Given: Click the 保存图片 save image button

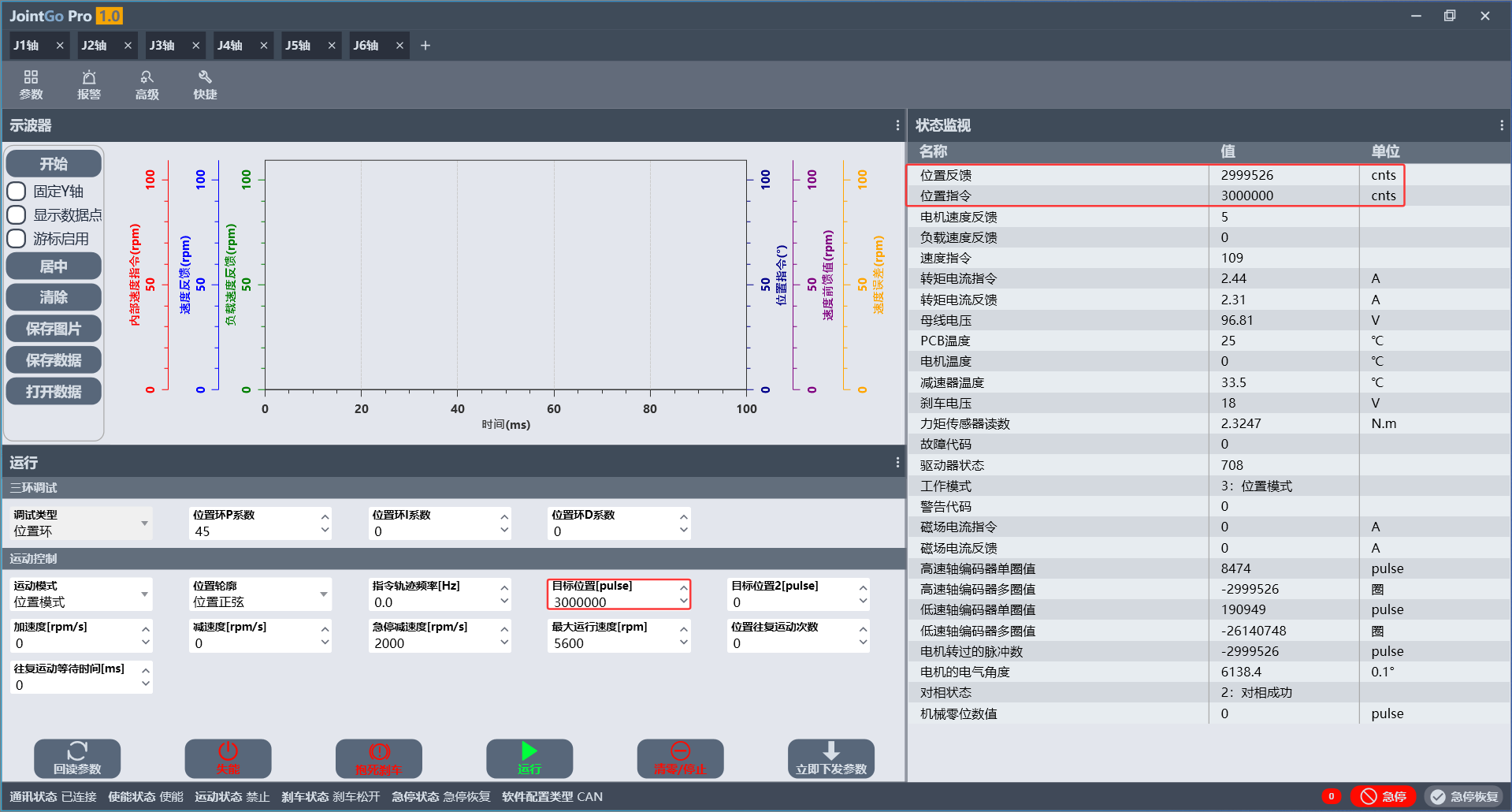Looking at the screenshot, I should pos(54,329).
